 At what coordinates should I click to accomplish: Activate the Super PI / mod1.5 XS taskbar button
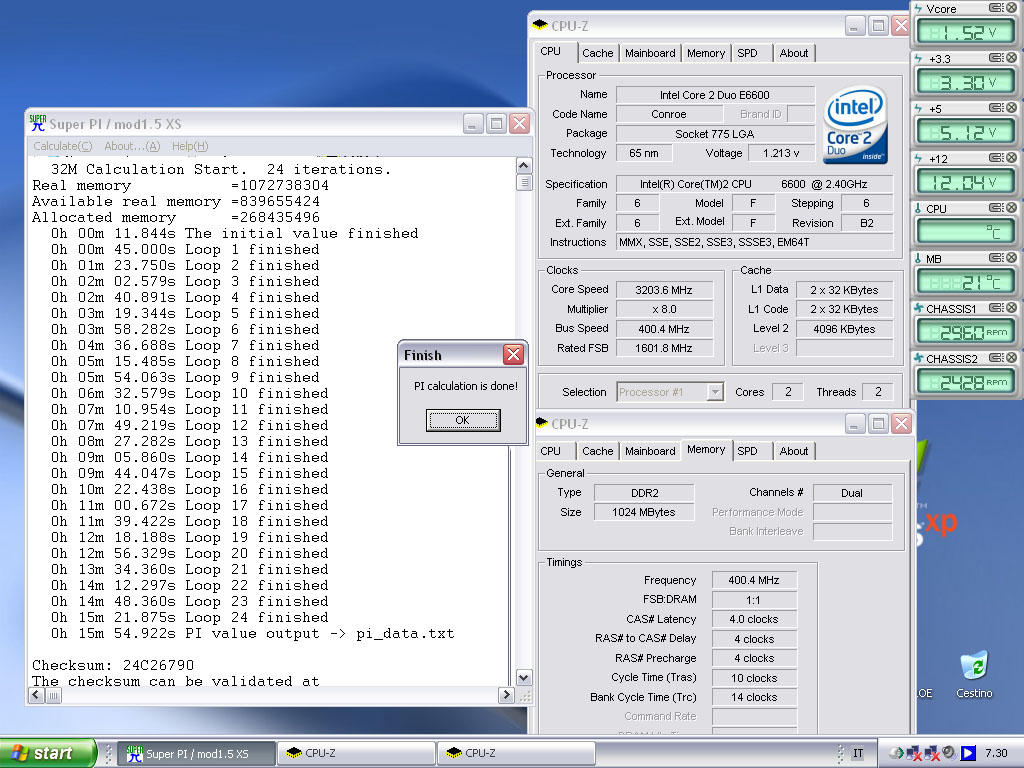tap(197, 753)
